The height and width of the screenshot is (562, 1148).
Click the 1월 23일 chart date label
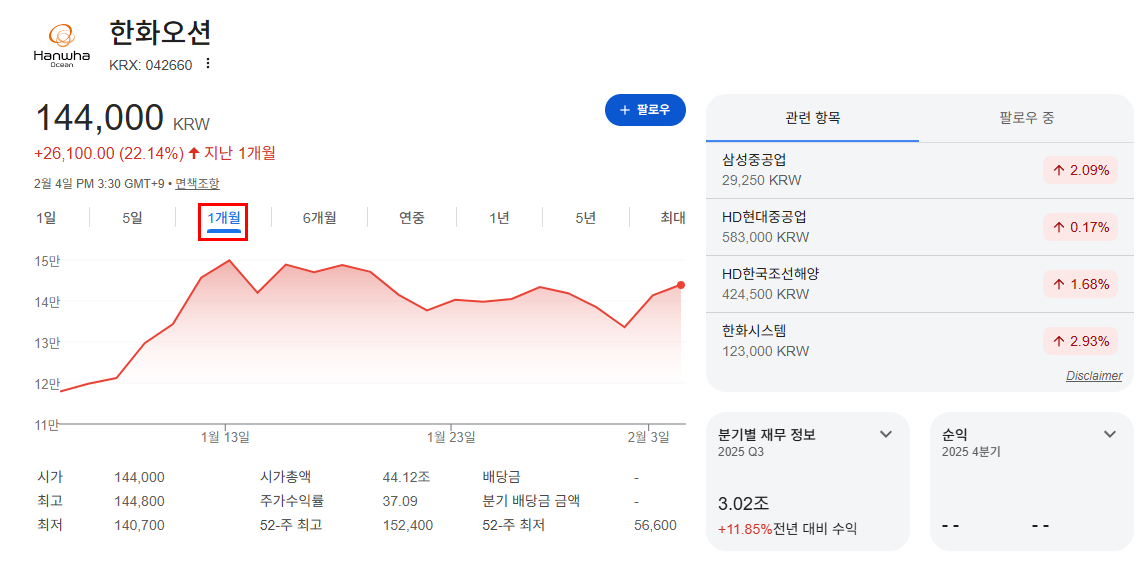point(451,437)
